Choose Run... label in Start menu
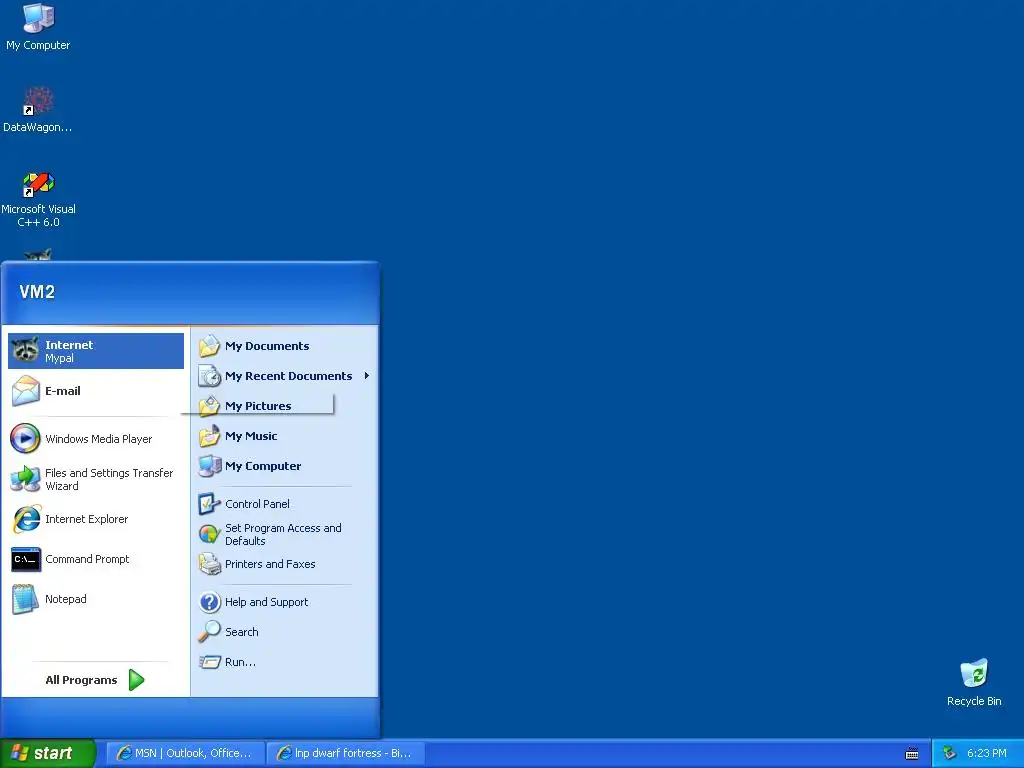 [240, 662]
